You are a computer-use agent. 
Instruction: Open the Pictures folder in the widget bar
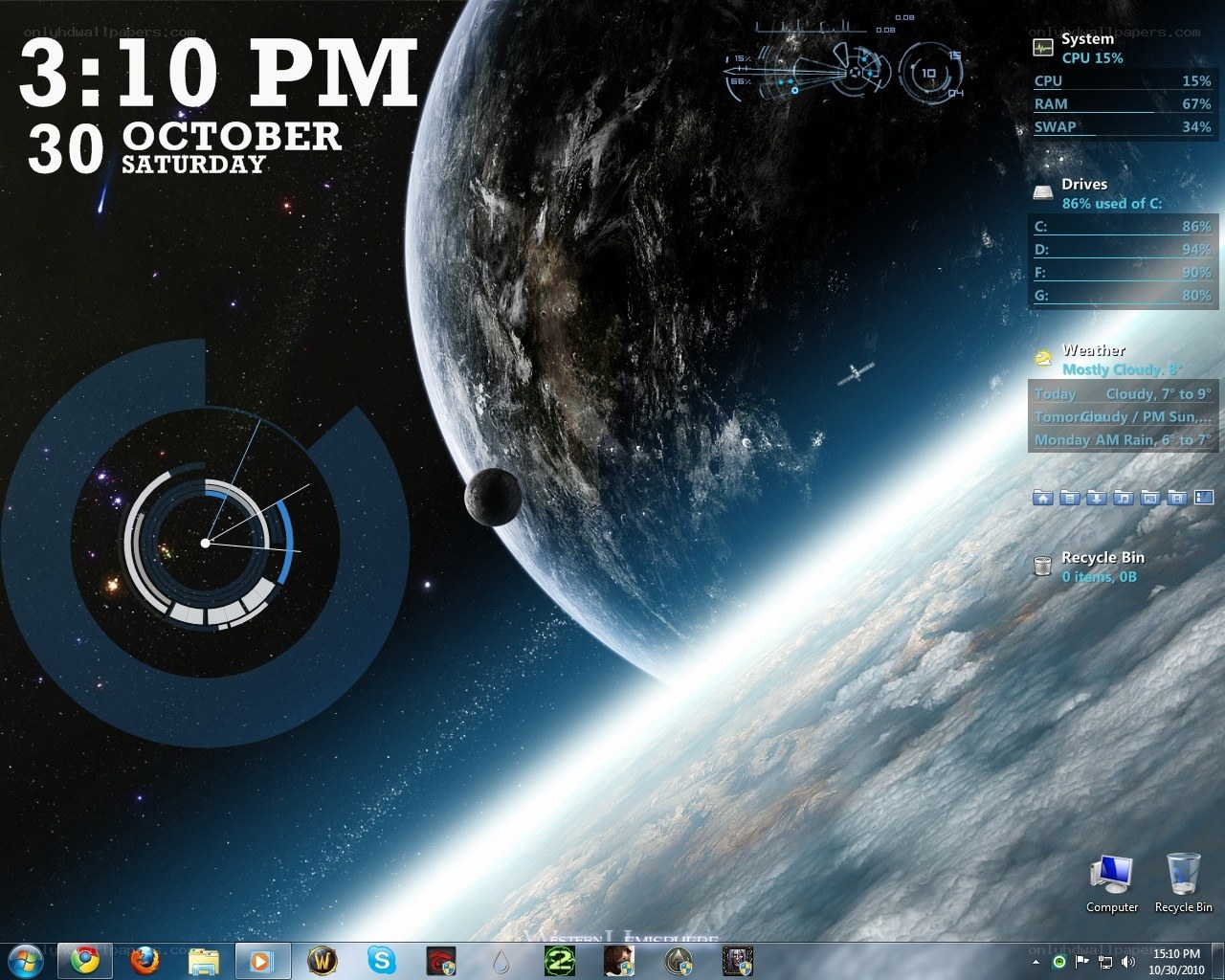1150,498
